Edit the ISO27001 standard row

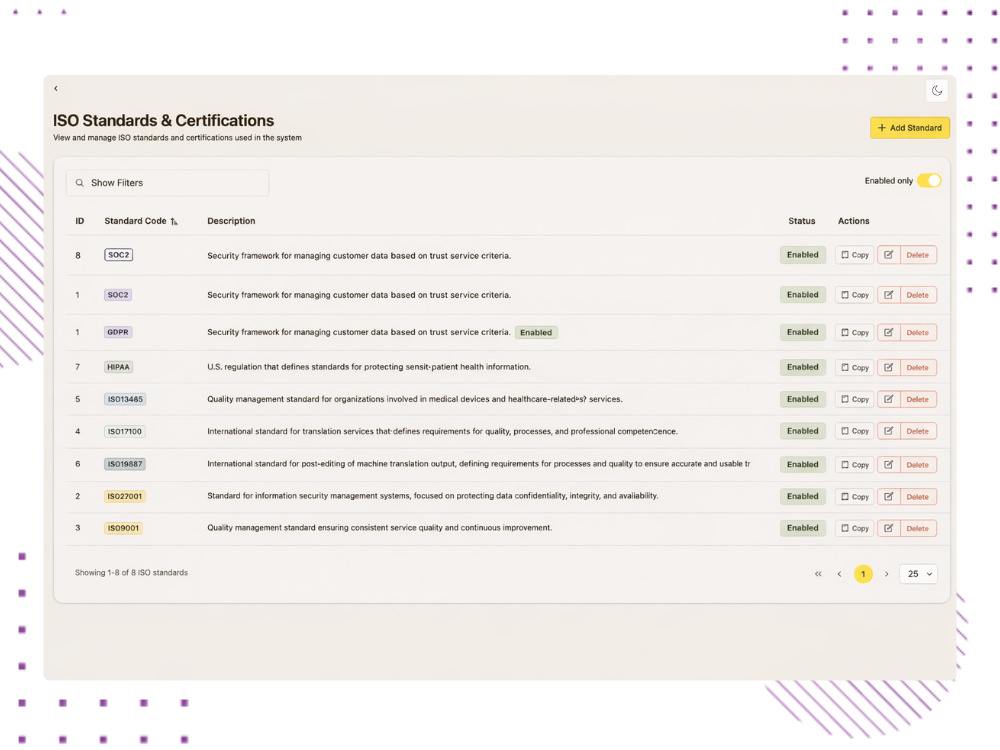click(x=888, y=497)
